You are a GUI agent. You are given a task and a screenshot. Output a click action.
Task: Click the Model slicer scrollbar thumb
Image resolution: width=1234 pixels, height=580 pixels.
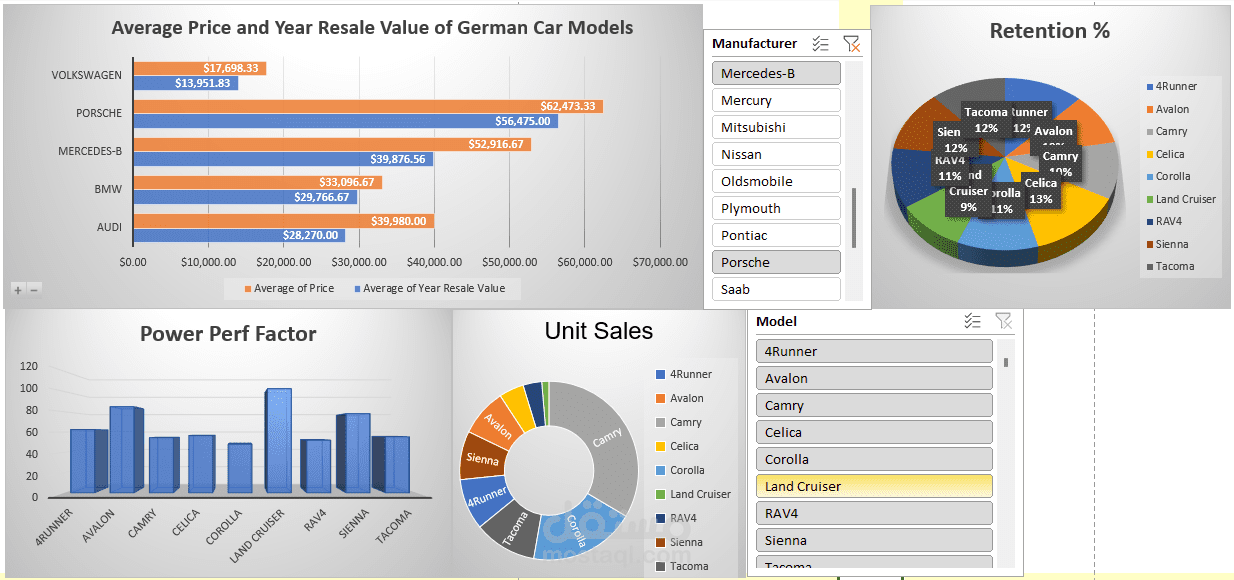(x=1006, y=362)
